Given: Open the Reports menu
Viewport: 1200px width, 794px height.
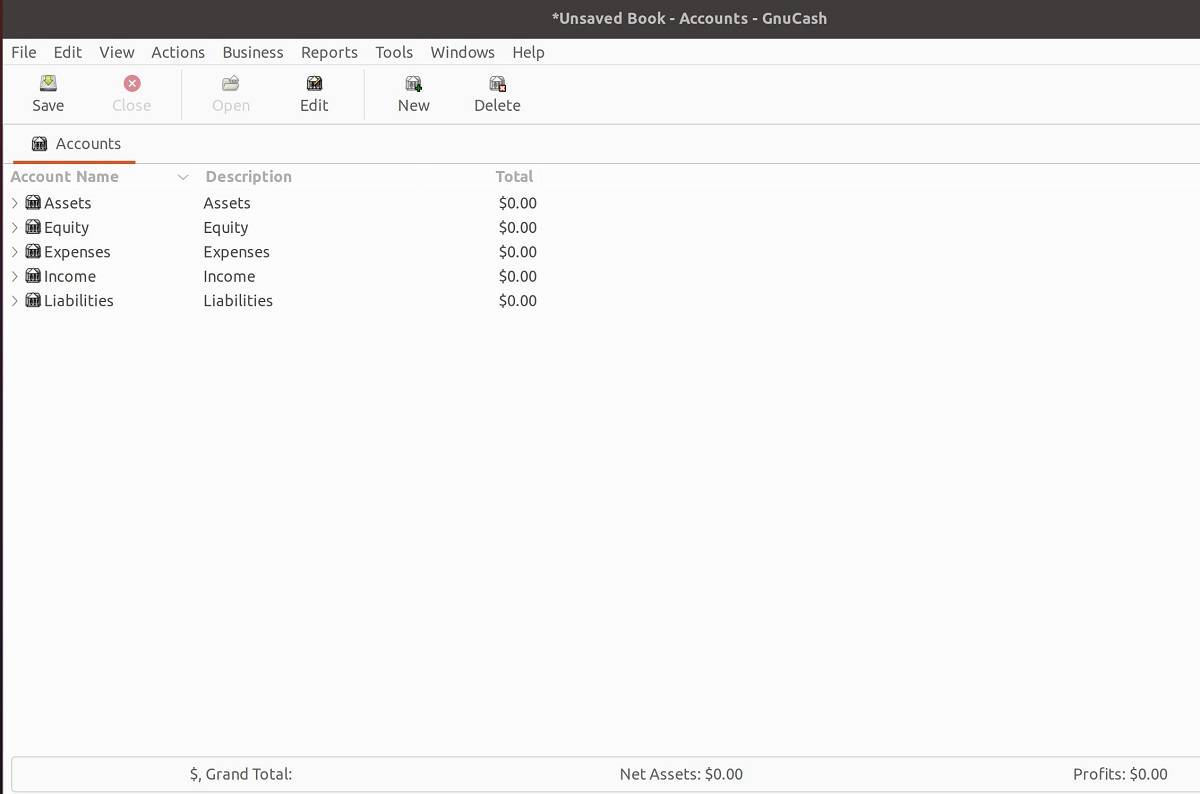Looking at the screenshot, I should [x=329, y=52].
